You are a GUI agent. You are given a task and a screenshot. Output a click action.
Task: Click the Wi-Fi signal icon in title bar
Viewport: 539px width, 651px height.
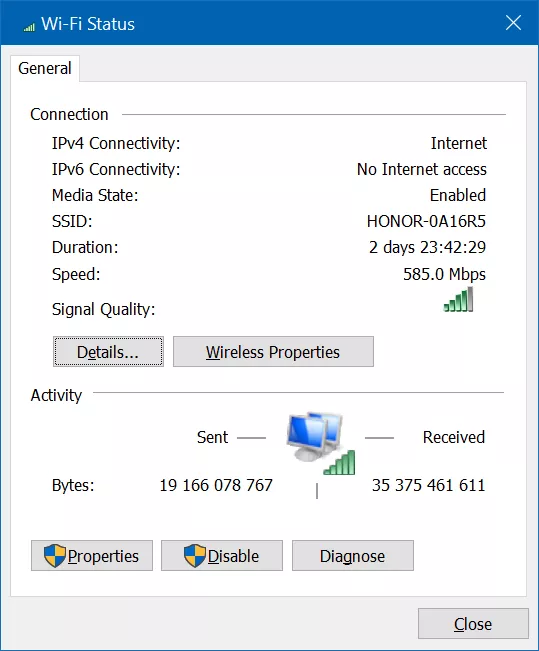[29, 27]
